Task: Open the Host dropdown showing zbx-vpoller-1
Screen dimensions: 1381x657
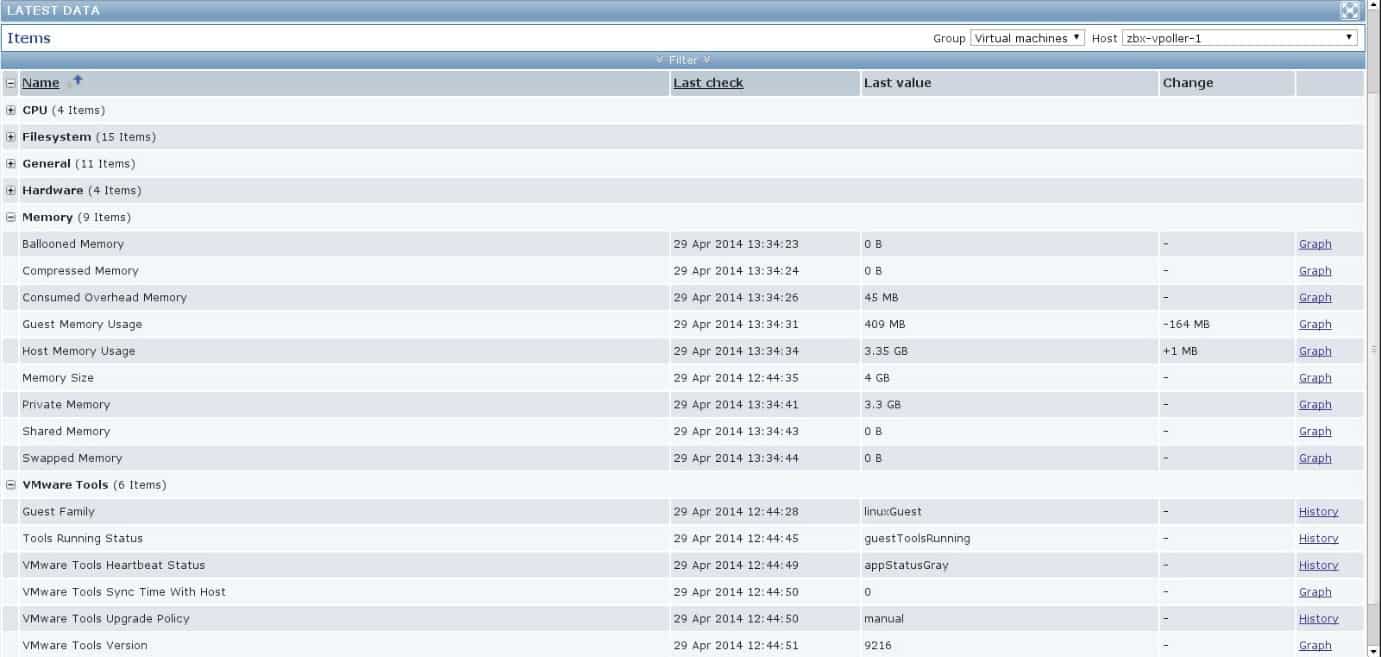Action: pos(1240,38)
